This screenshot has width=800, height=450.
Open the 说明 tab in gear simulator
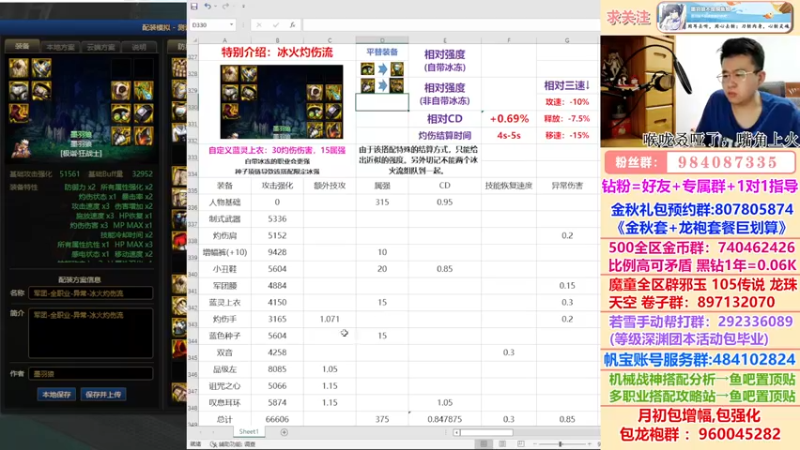click(139, 47)
